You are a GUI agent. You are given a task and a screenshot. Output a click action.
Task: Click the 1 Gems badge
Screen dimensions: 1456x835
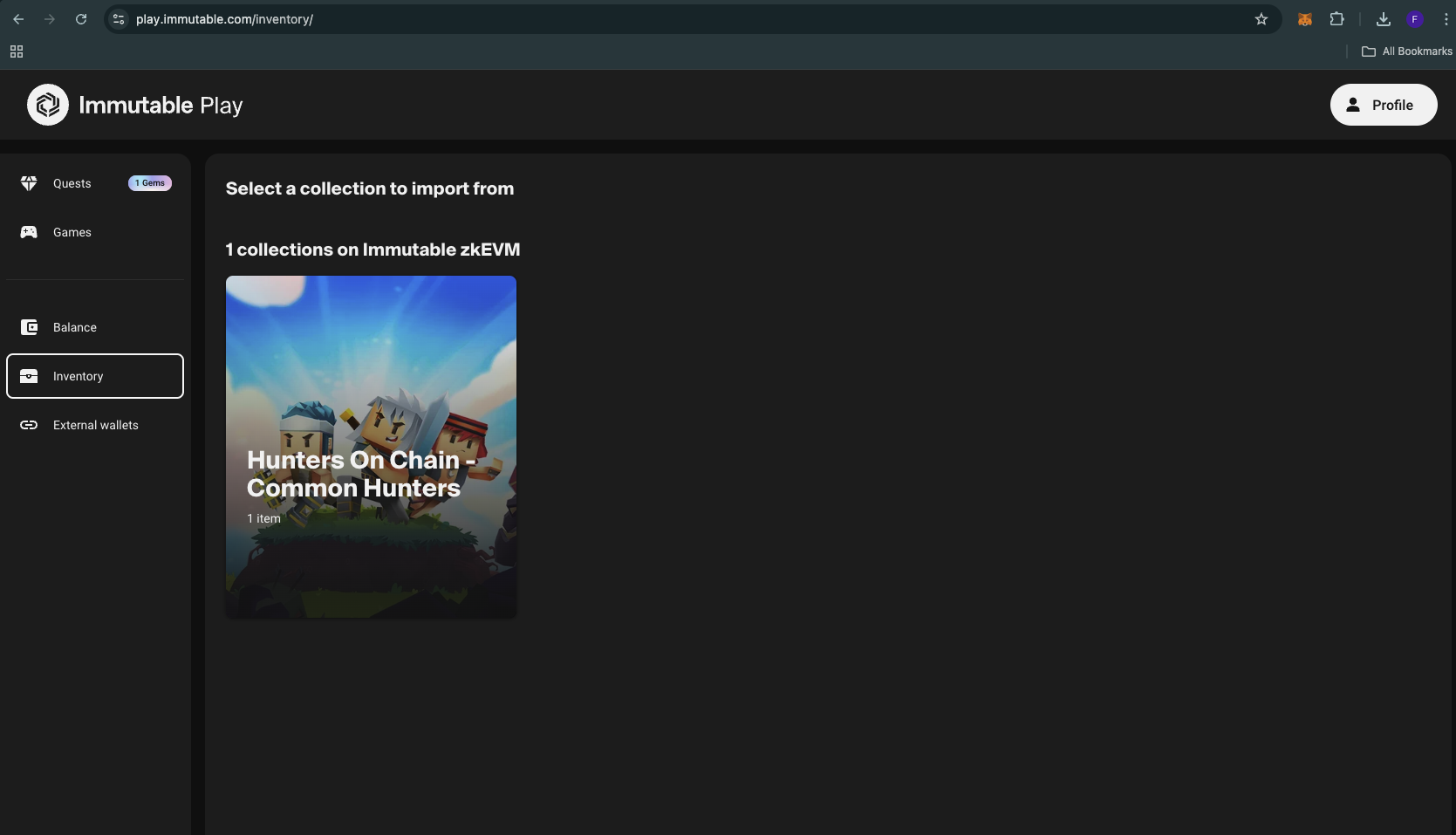tap(150, 183)
